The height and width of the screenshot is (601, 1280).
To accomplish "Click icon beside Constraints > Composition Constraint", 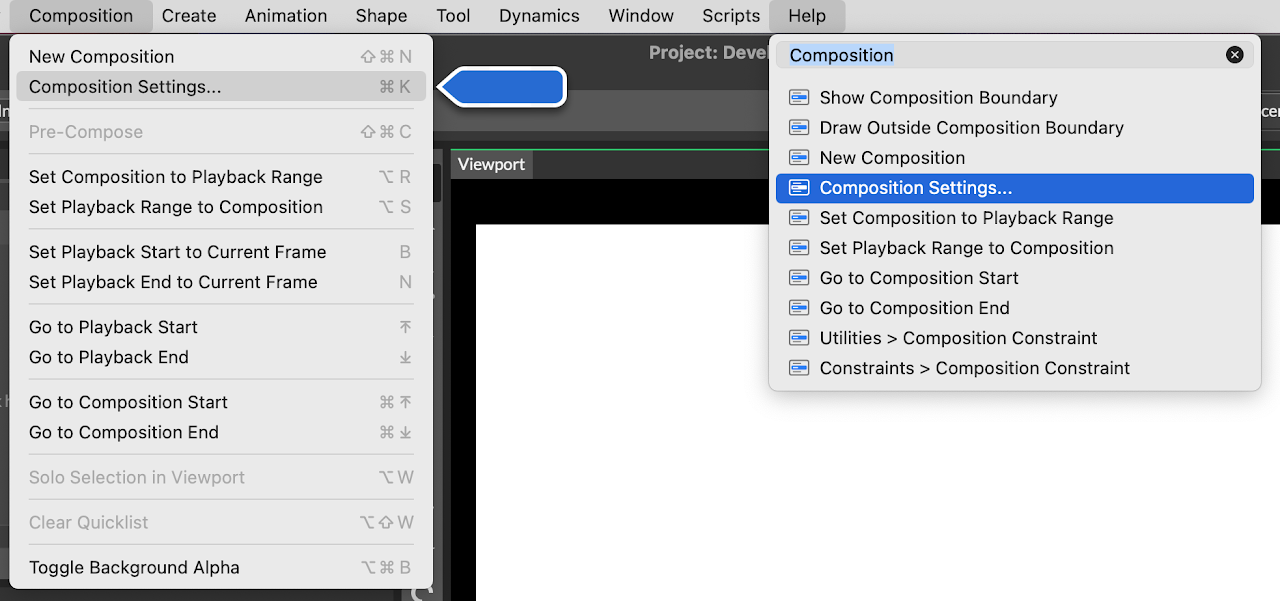I will 798,368.
